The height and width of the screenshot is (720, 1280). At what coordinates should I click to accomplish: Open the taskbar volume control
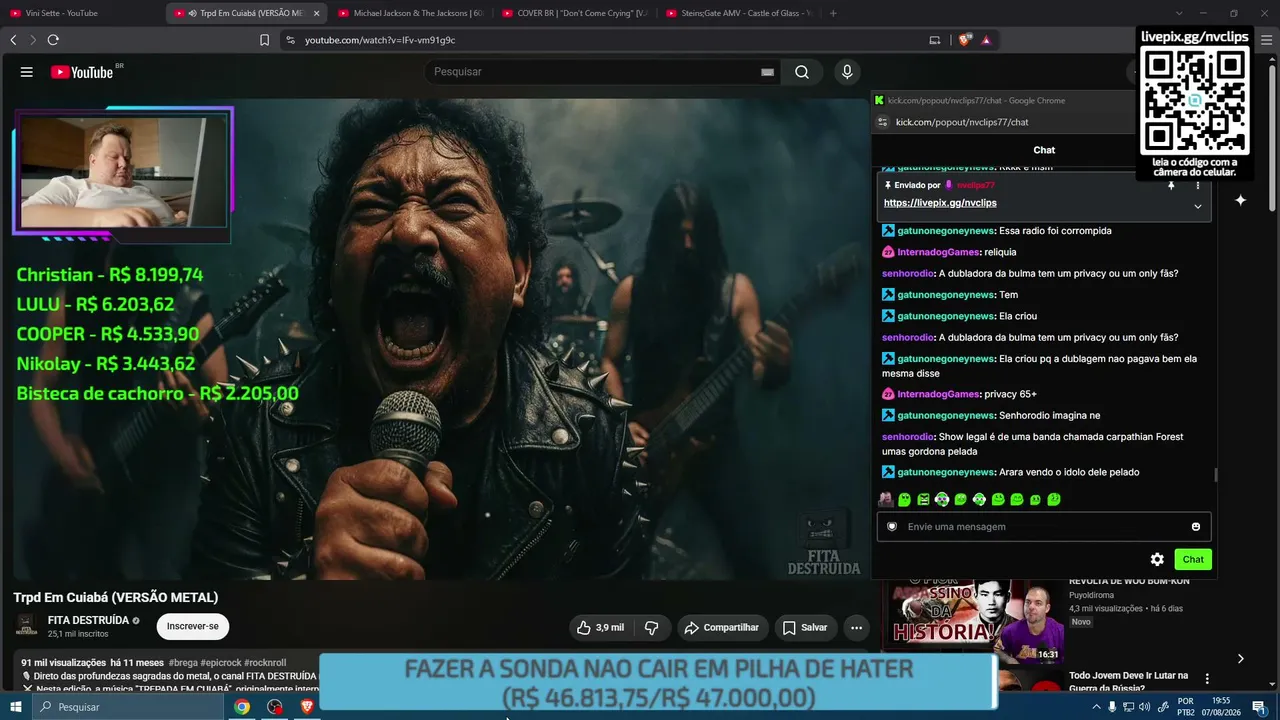pos(1144,707)
